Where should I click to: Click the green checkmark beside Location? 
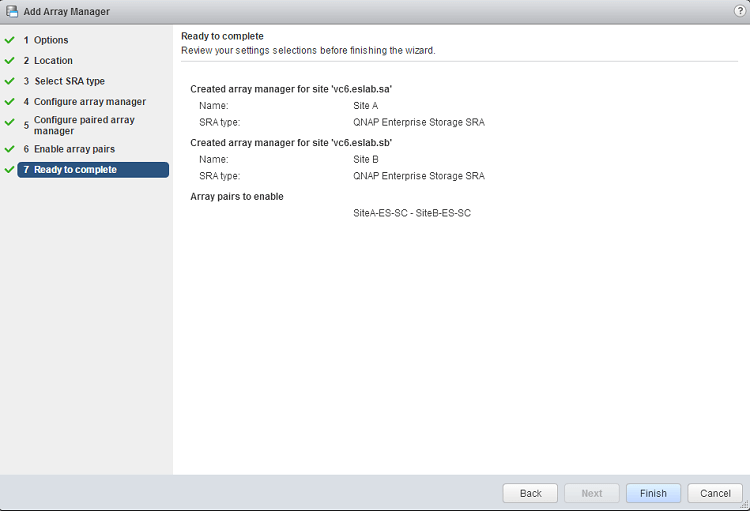(9, 61)
